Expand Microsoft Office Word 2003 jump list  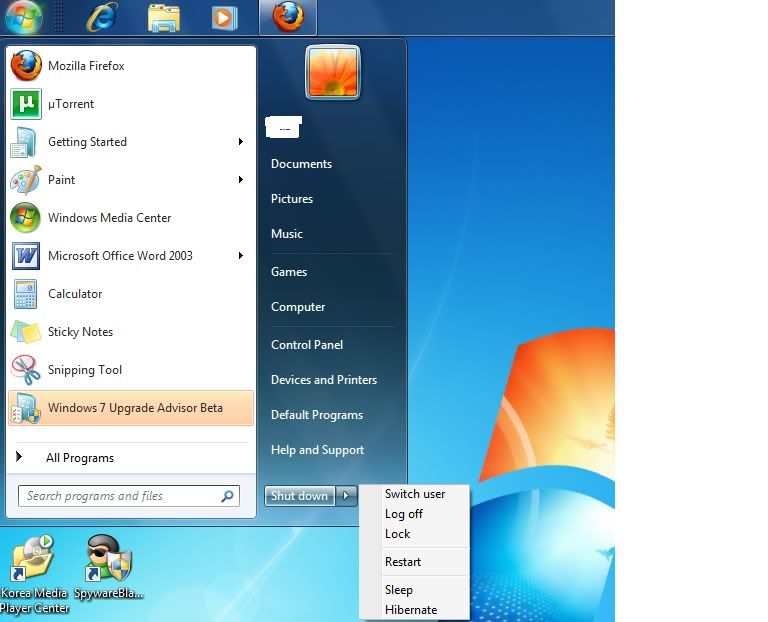(241, 256)
